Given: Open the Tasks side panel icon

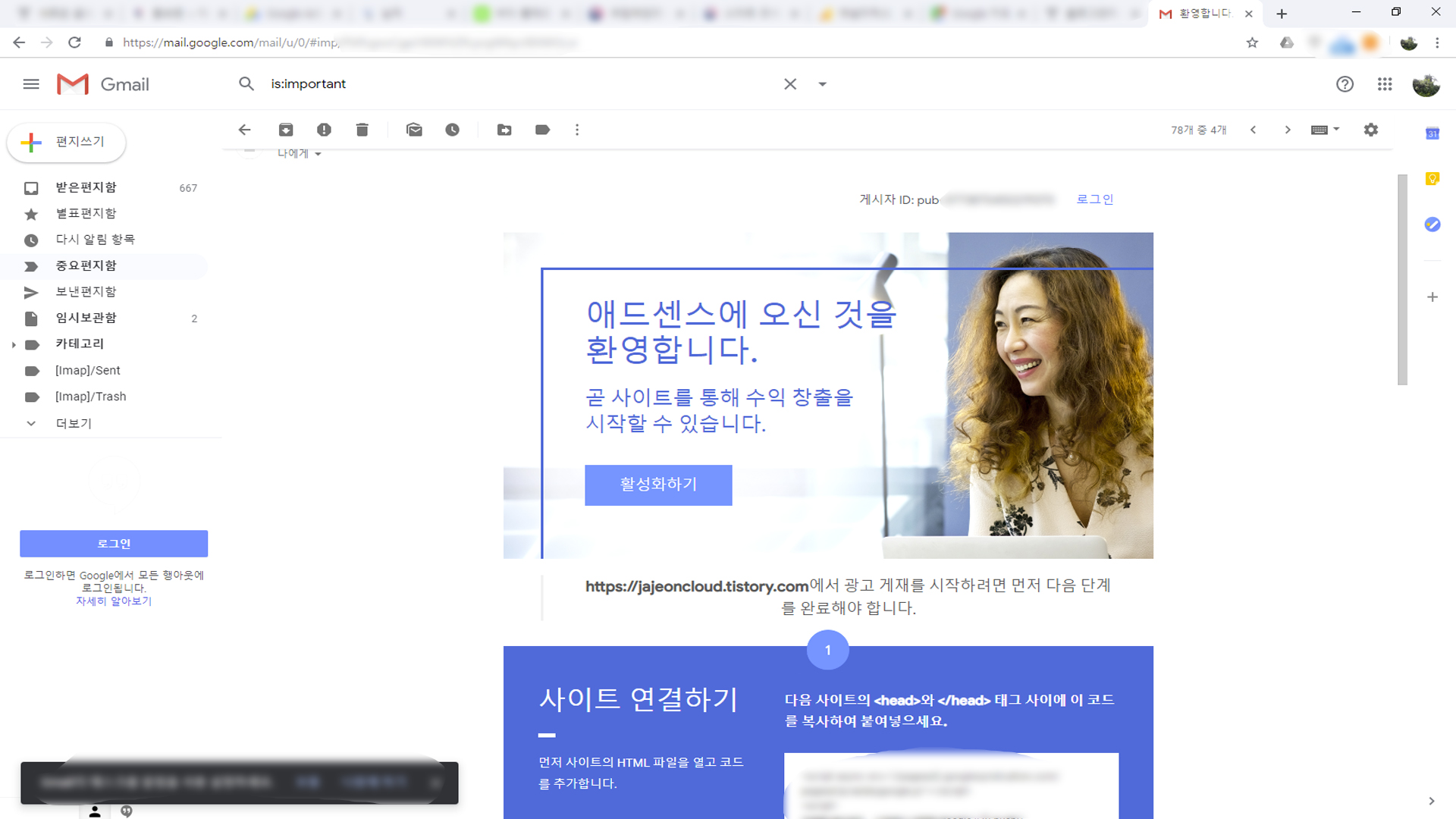Looking at the screenshot, I should (1432, 224).
